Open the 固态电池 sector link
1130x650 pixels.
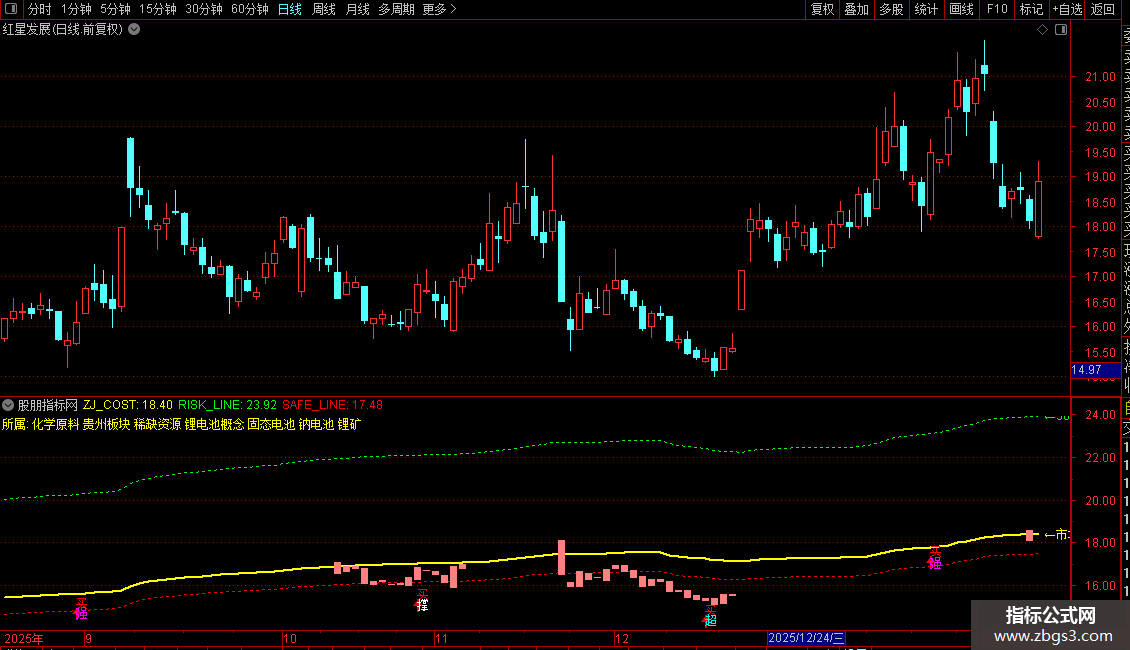(x=271, y=424)
